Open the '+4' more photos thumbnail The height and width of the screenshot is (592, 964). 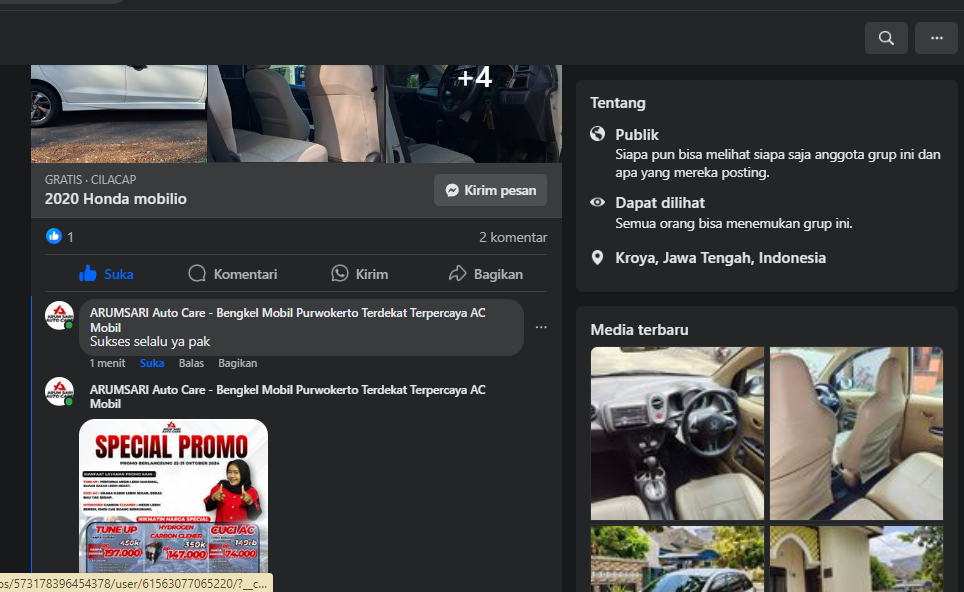(x=474, y=114)
